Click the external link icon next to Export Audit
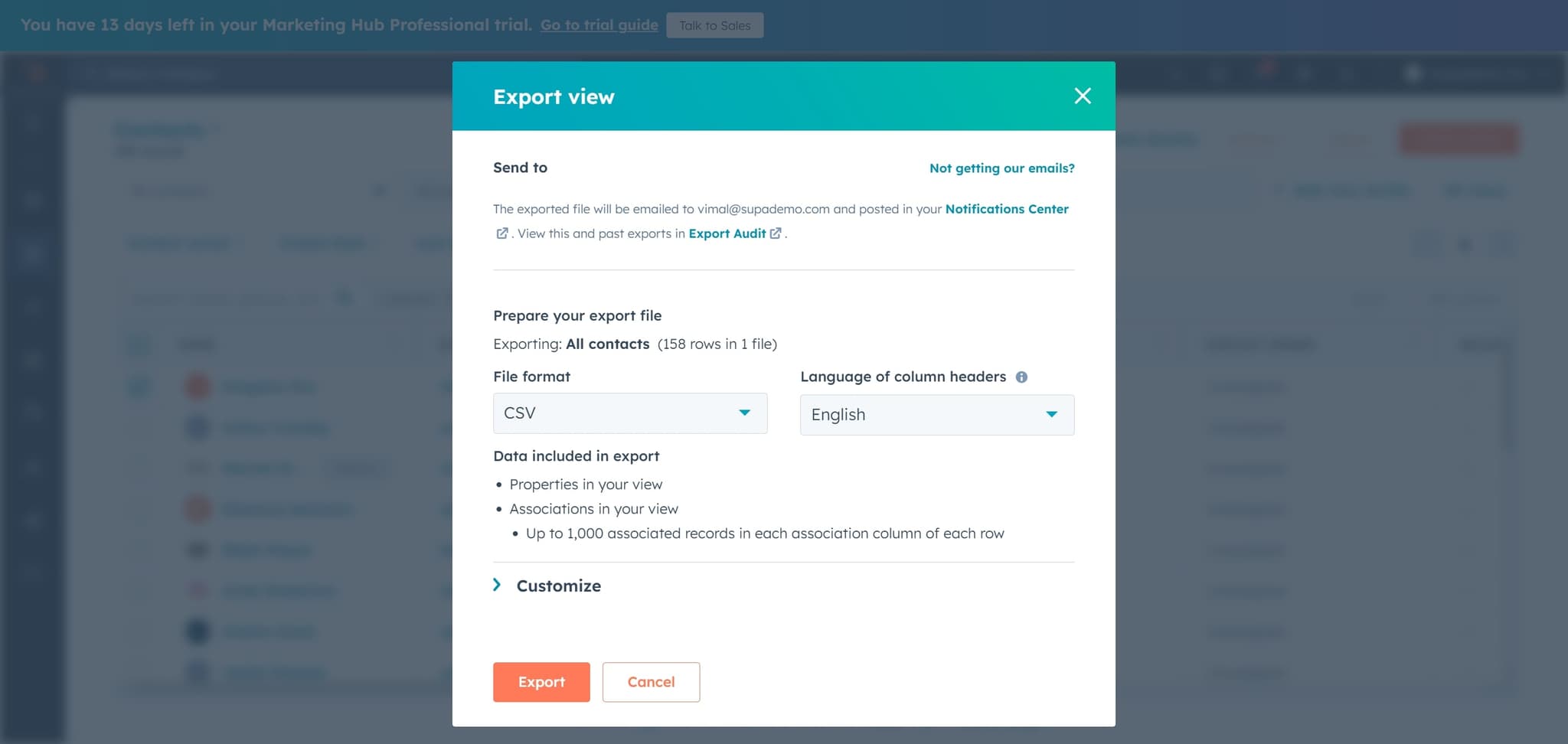The image size is (1568, 744). [x=776, y=233]
